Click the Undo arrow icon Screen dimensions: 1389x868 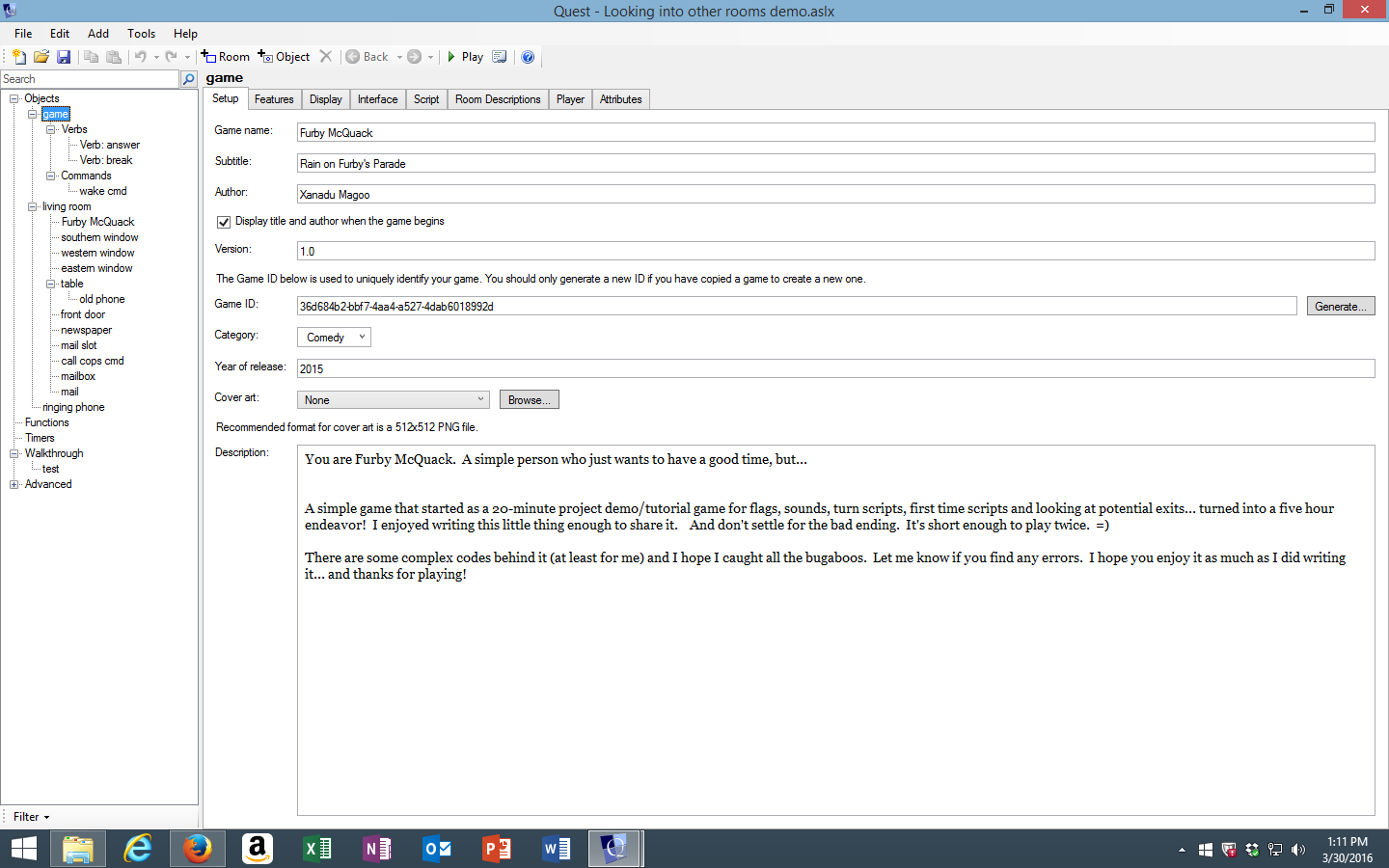pos(142,57)
